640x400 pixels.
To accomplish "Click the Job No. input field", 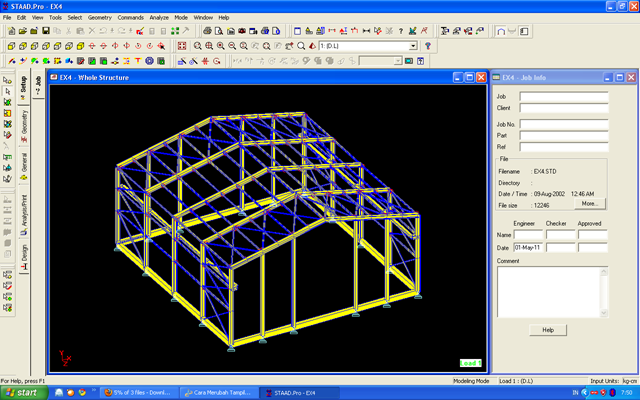I will pyautogui.click(x=564, y=124).
